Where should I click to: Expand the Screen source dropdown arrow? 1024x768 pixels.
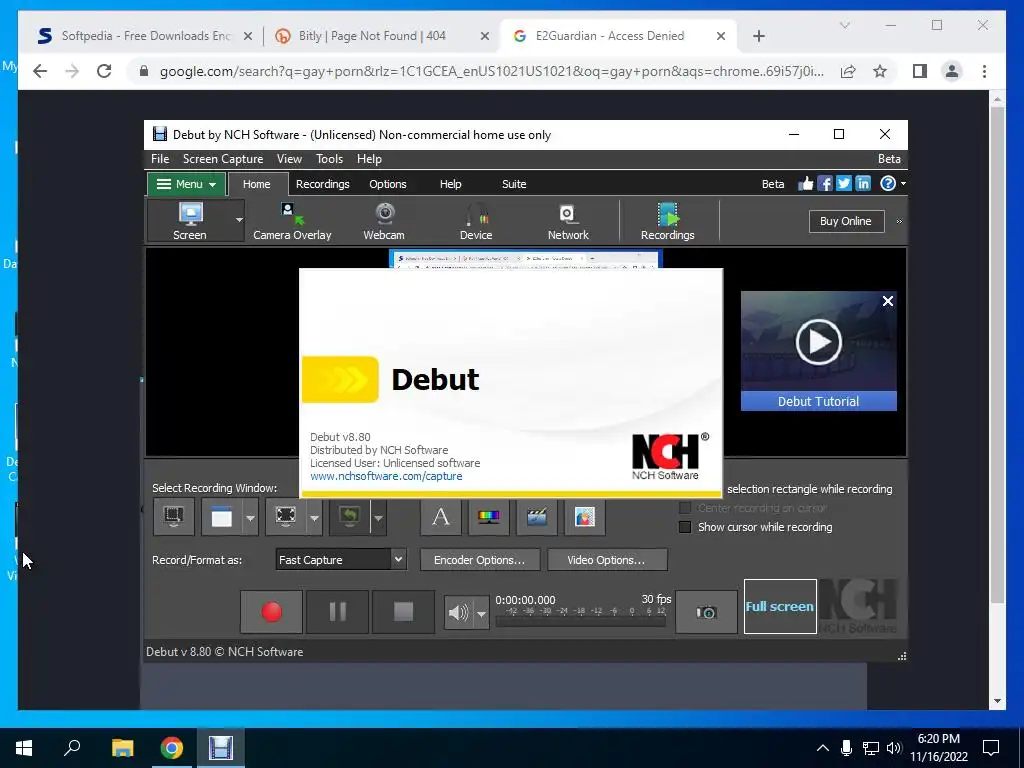(x=239, y=220)
